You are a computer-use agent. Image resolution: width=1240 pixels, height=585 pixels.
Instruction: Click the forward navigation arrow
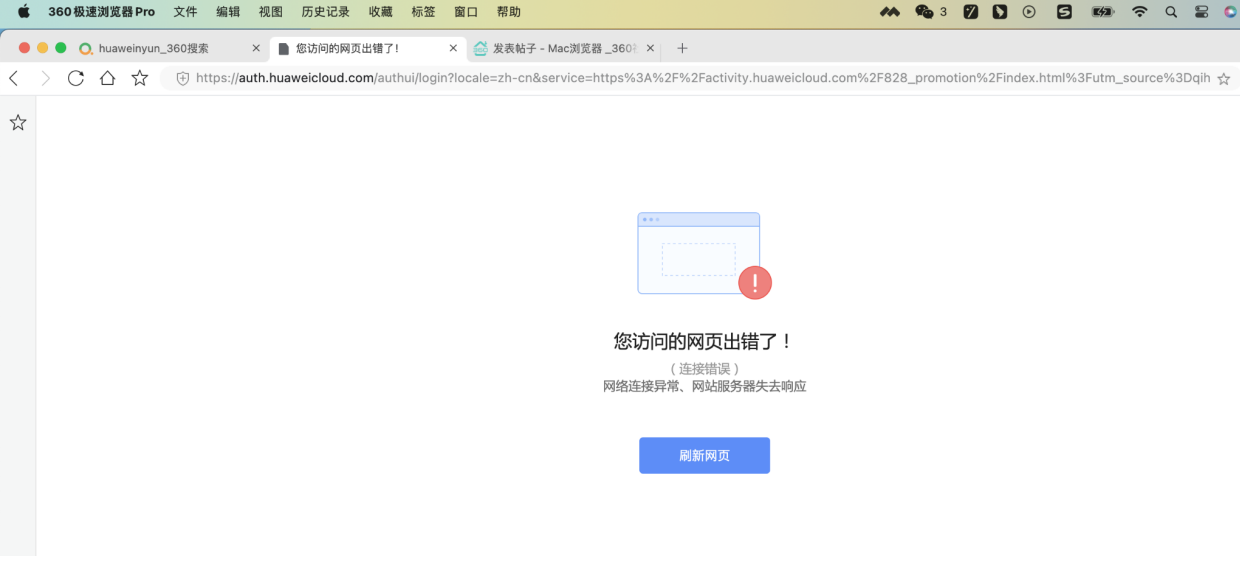(x=44, y=77)
